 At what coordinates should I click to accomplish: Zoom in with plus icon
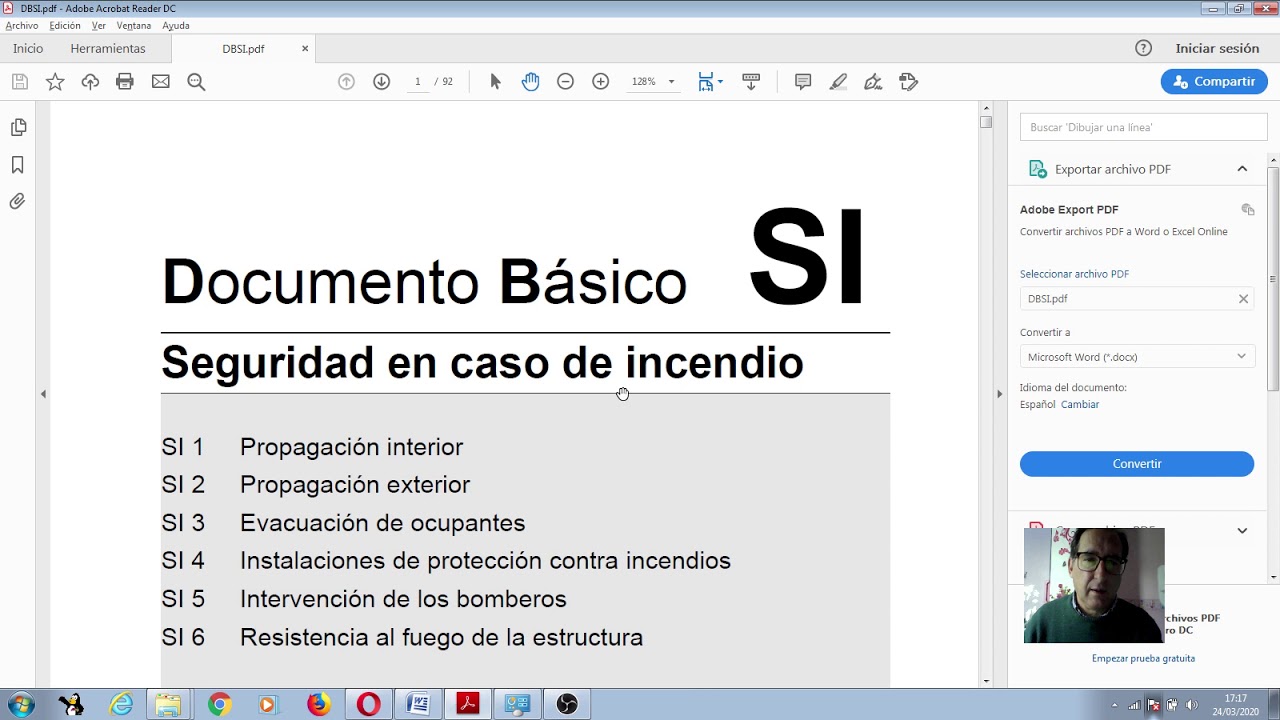600,82
